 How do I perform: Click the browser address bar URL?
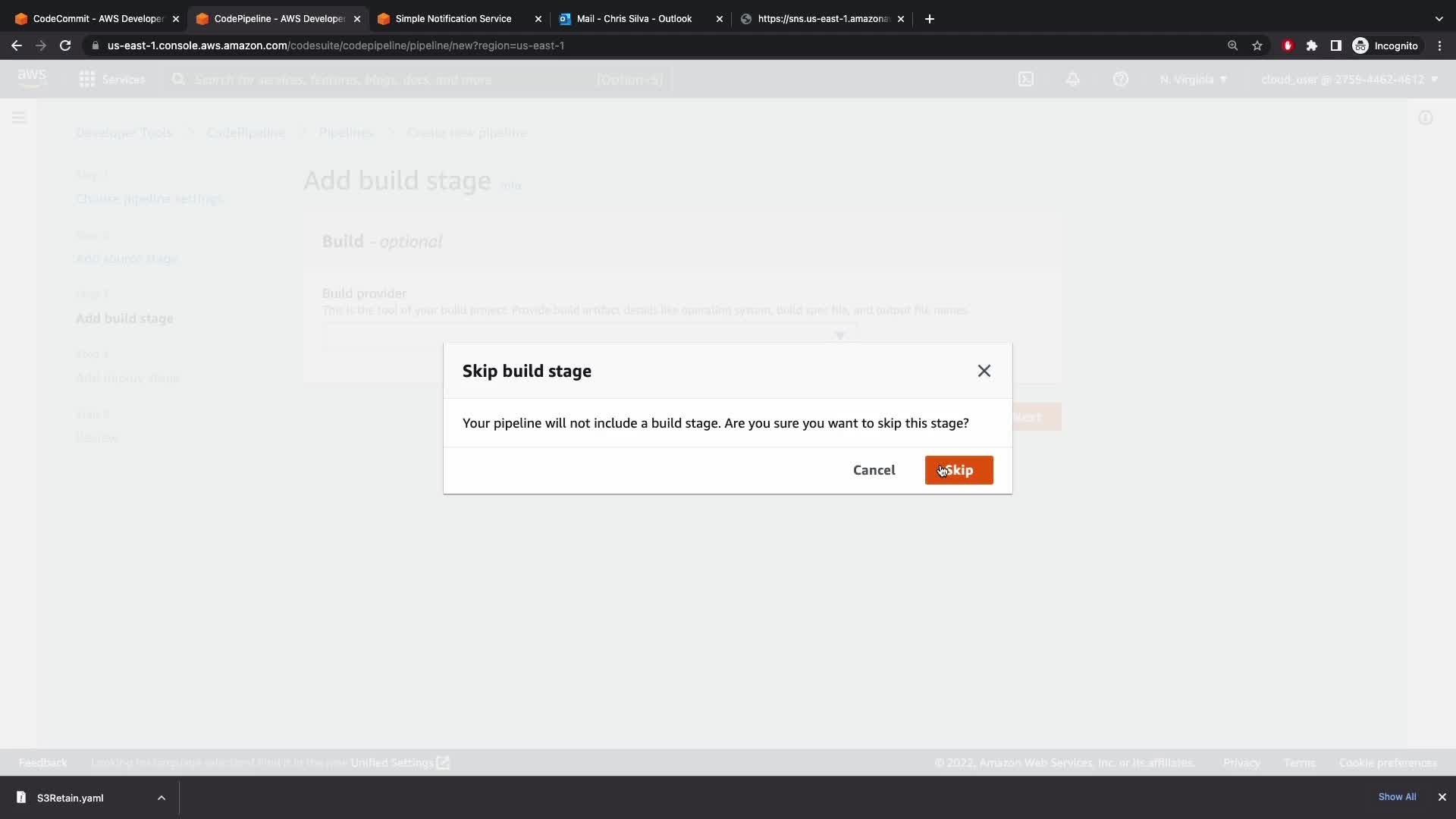(335, 45)
